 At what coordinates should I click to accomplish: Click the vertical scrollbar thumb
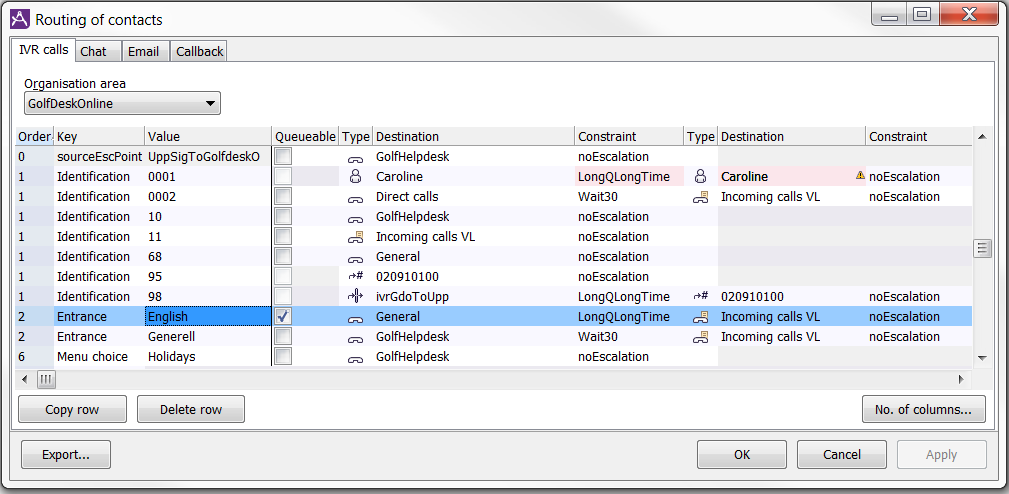click(x=982, y=248)
